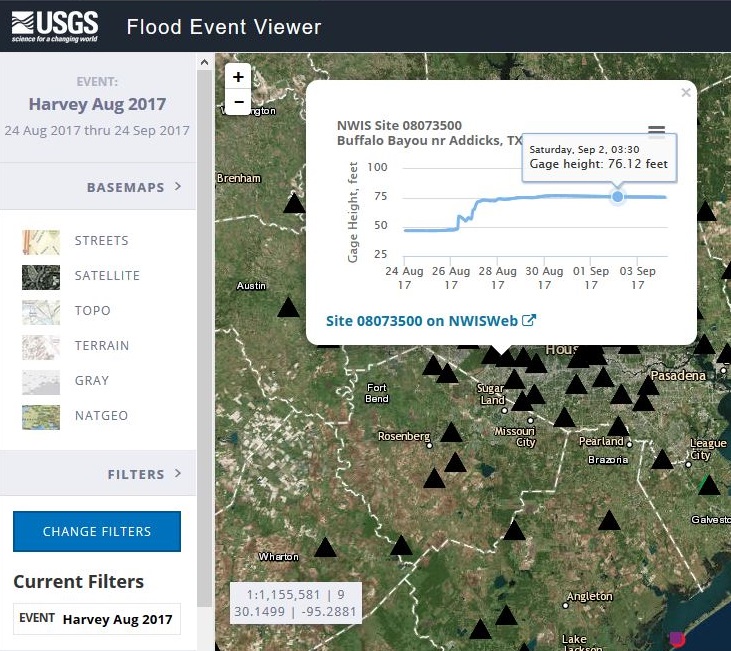Click the highlighted data point on chart
The width and height of the screenshot is (731, 651).
tap(617, 197)
